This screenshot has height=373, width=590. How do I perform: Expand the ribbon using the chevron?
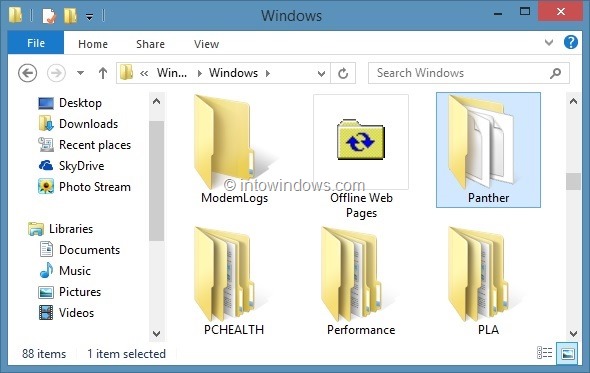point(549,42)
